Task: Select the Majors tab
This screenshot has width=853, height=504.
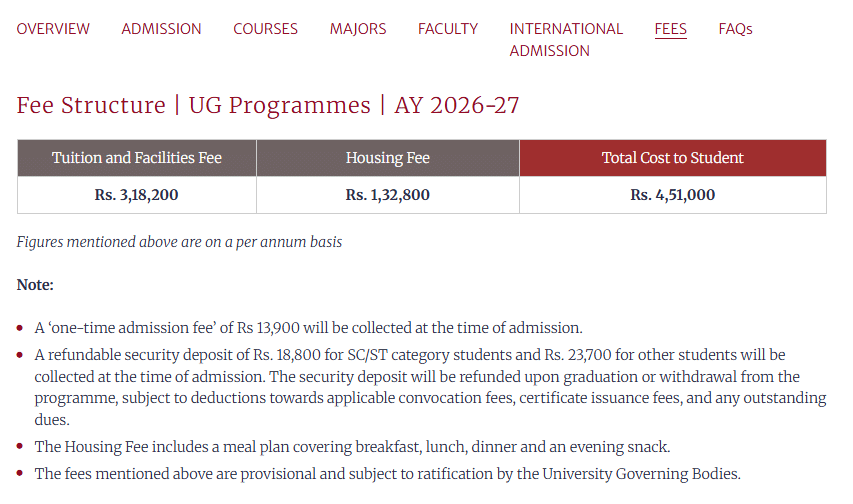Action: click(x=358, y=29)
